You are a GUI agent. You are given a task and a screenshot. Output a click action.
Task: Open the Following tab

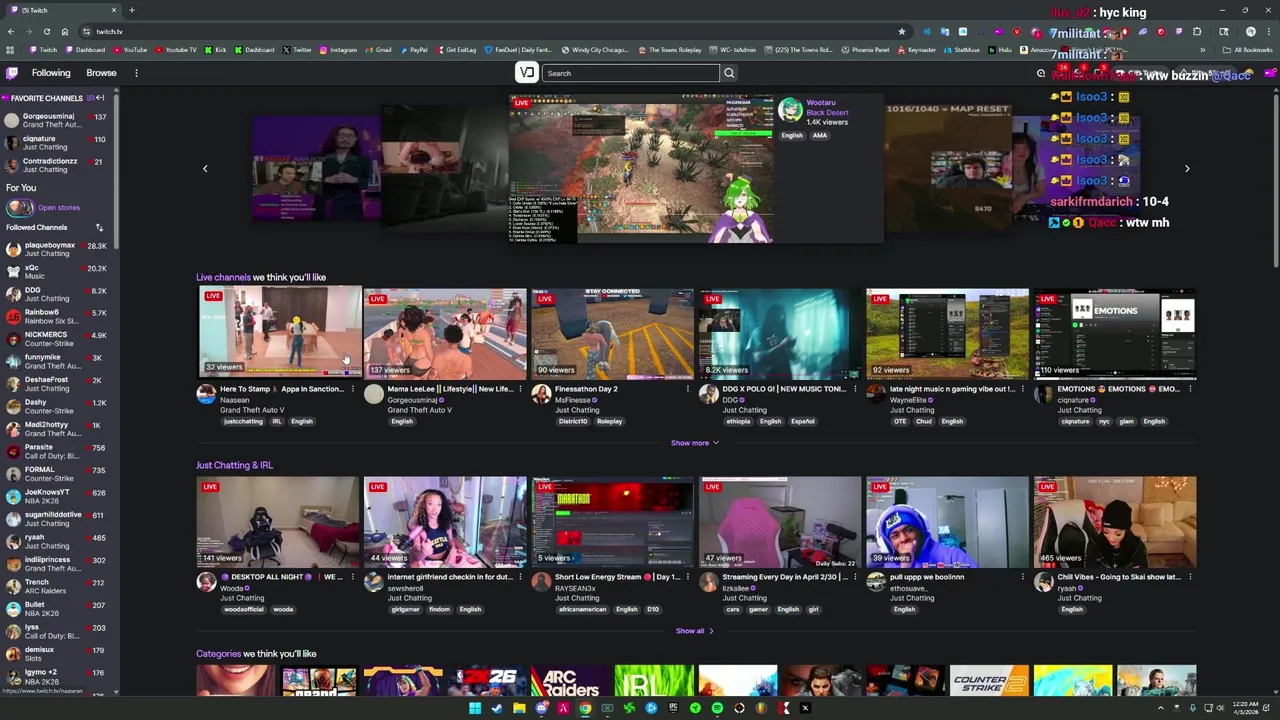[51, 73]
